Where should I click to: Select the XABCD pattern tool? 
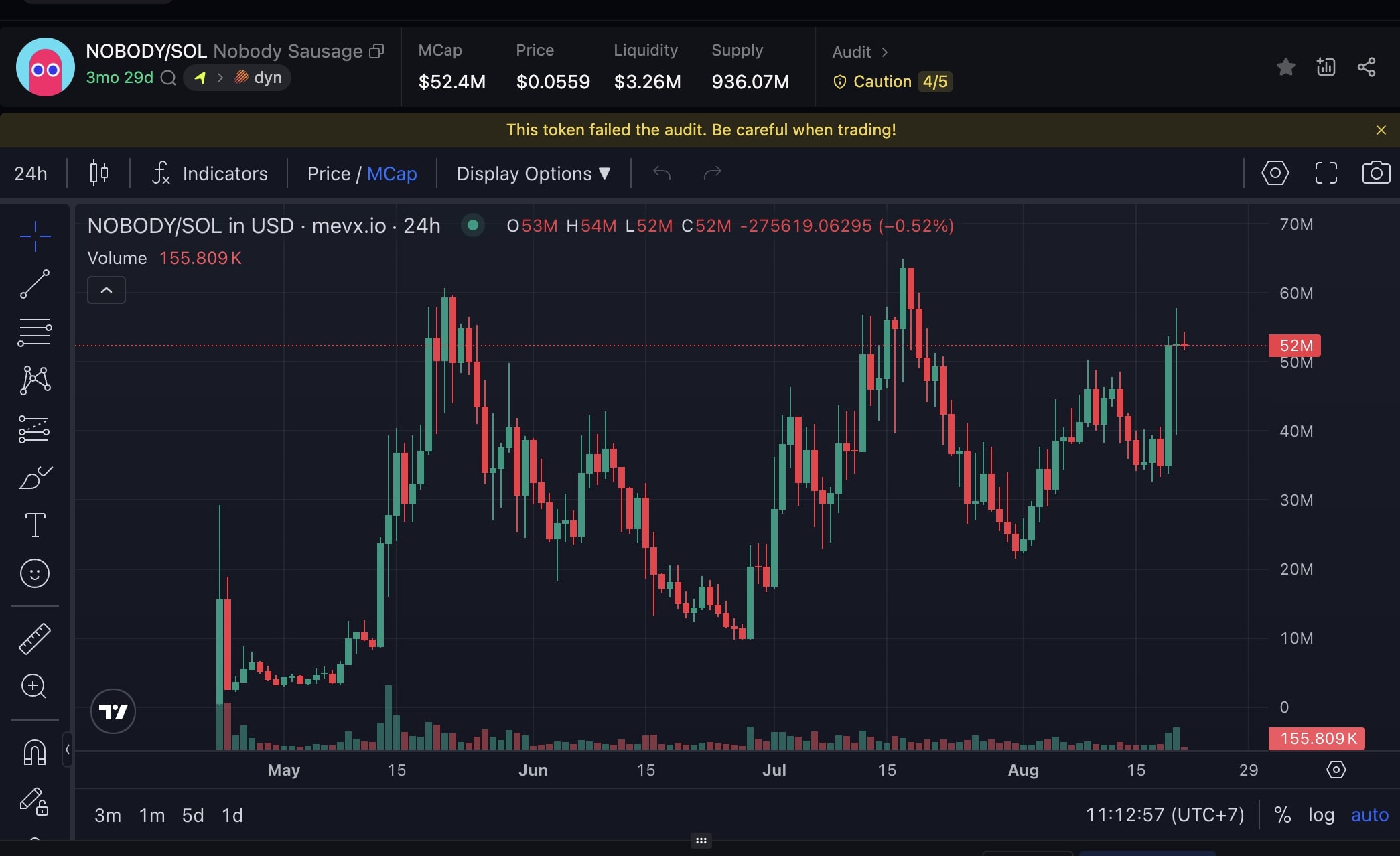point(35,380)
